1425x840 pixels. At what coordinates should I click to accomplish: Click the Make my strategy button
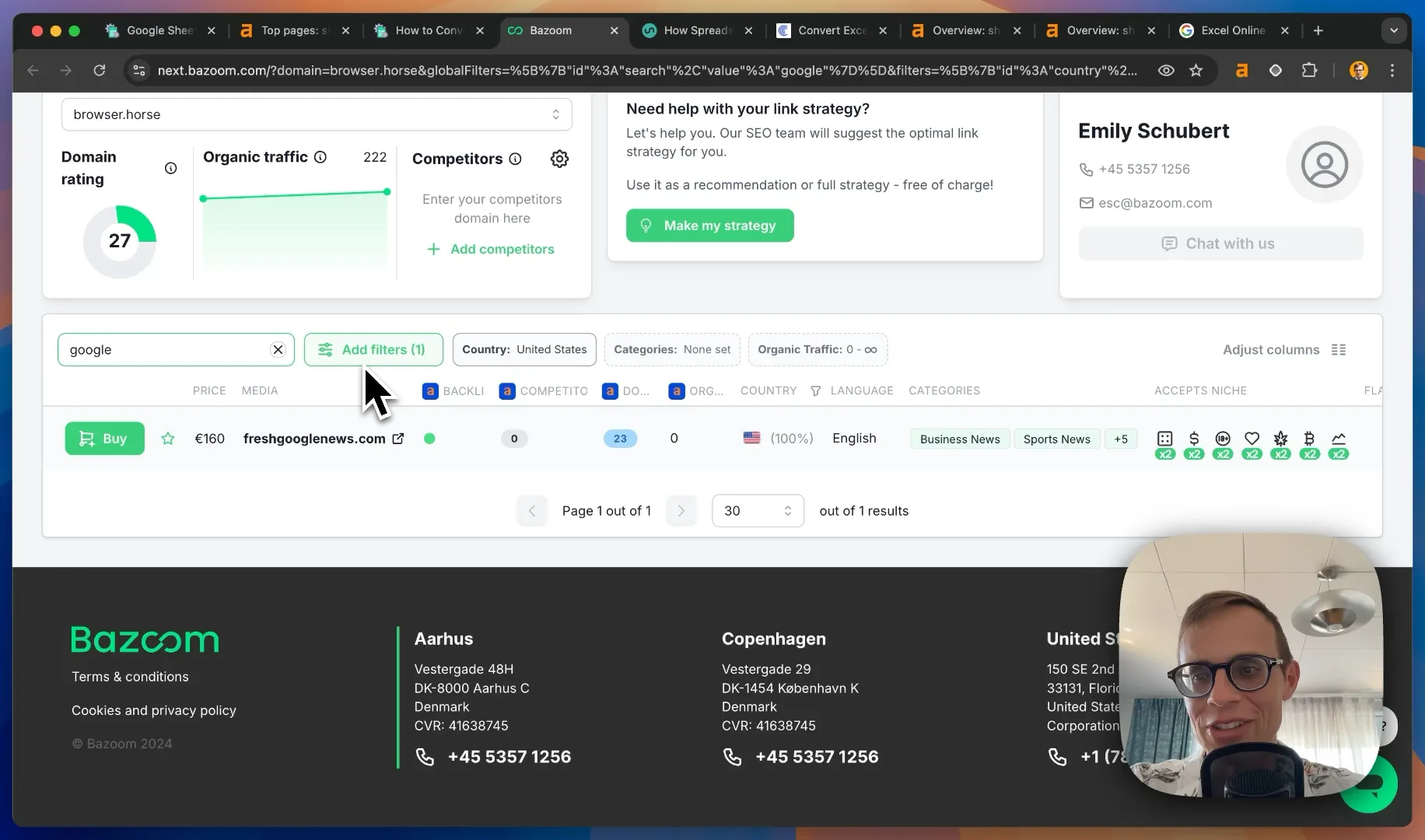pyautogui.click(x=709, y=226)
